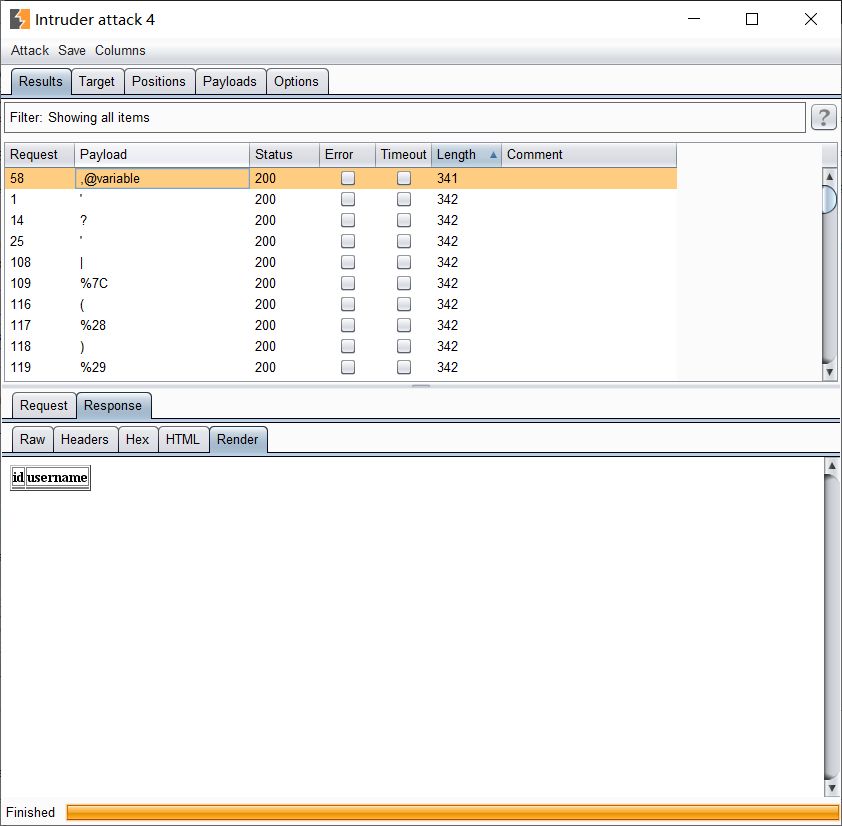Sort by the Payload column header
Image resolution: width=842 pixels, height=826 pixels.
(x=162, y=155)
